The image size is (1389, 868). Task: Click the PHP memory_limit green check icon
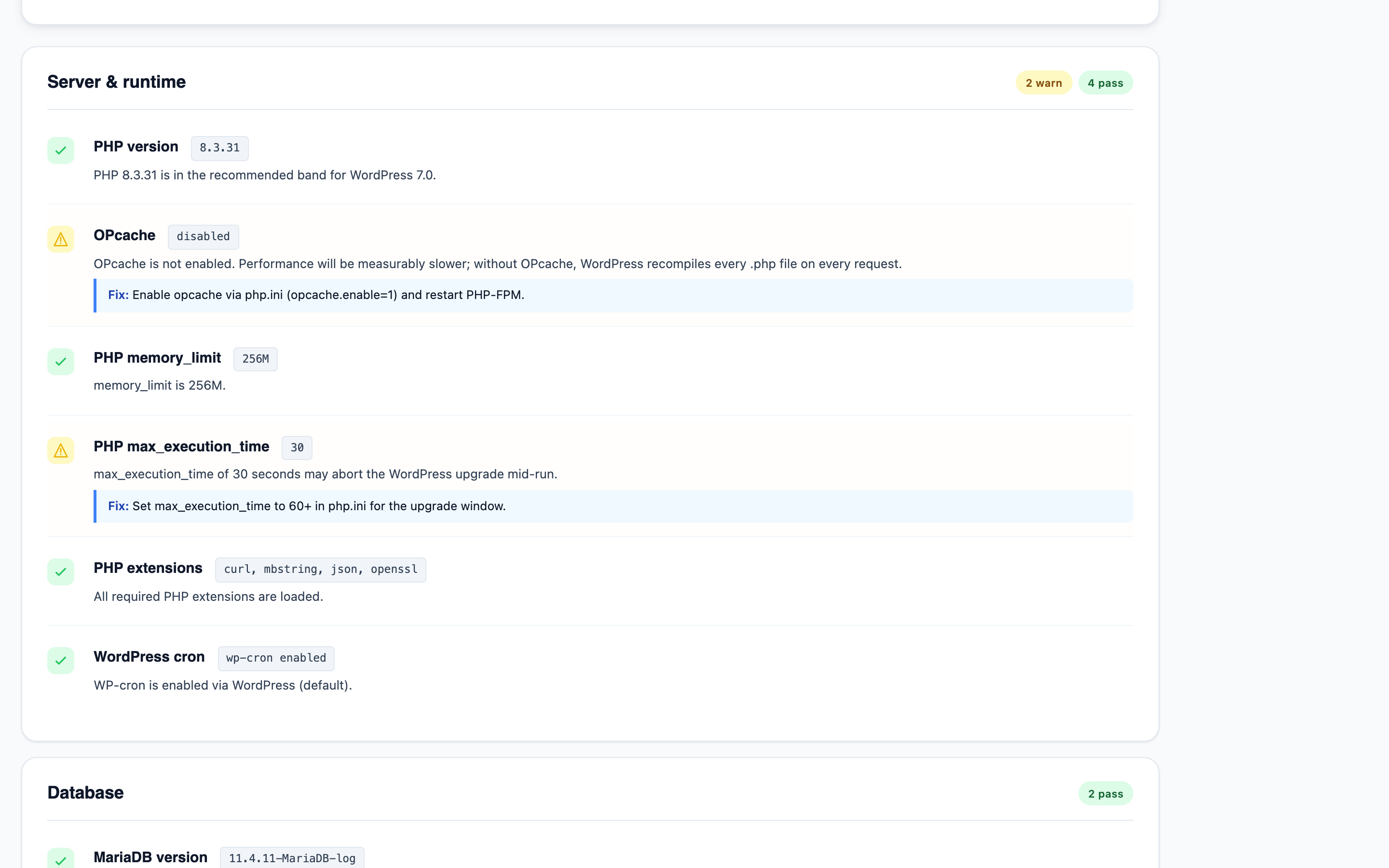click(x=60, y=362)
